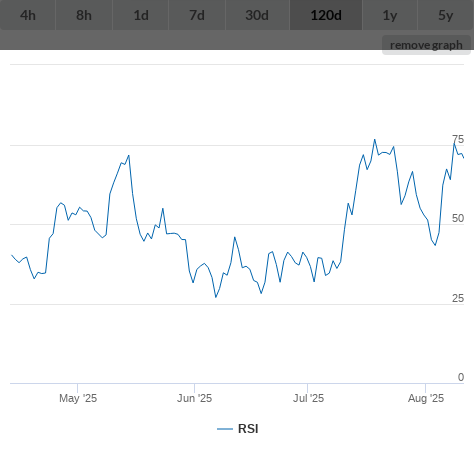This screenshot has height=455, width=474.
Task: Choose the 1d time range tab
Action: (x=141, y=15)
